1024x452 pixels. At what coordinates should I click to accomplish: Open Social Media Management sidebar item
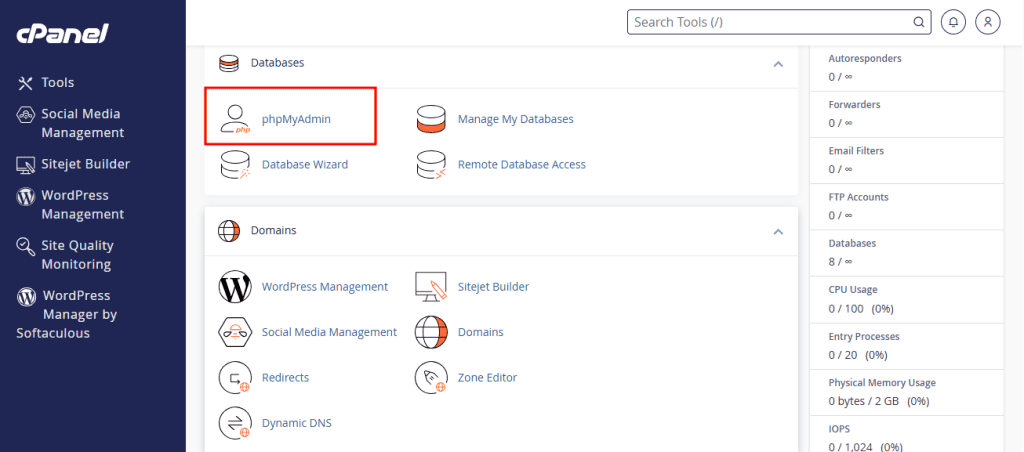(x=82, y=123)
